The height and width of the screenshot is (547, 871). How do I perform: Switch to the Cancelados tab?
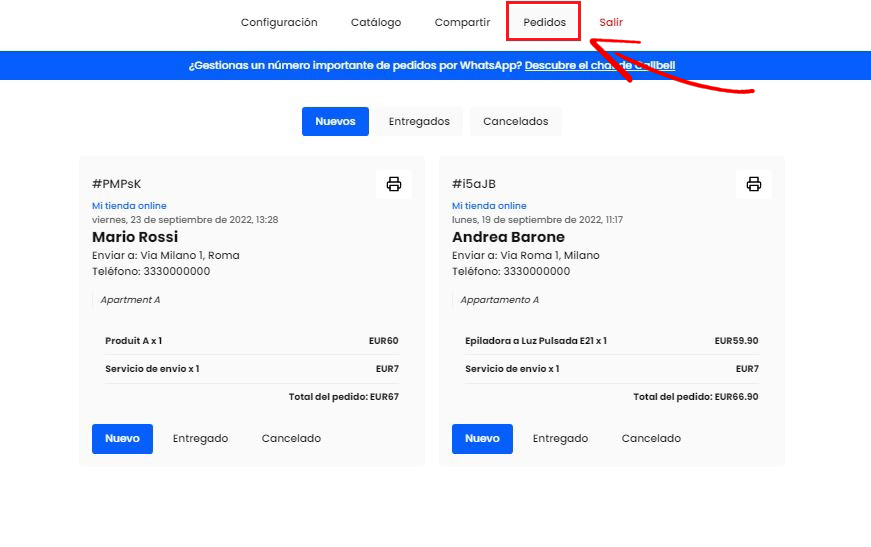pos(515,122)
